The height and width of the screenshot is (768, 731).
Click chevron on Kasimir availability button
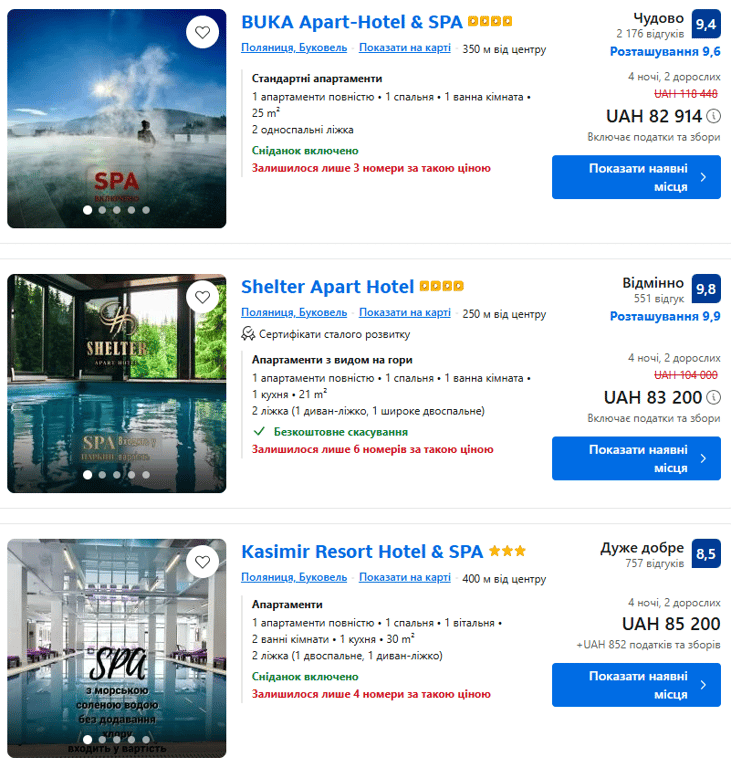pos(703,686)
